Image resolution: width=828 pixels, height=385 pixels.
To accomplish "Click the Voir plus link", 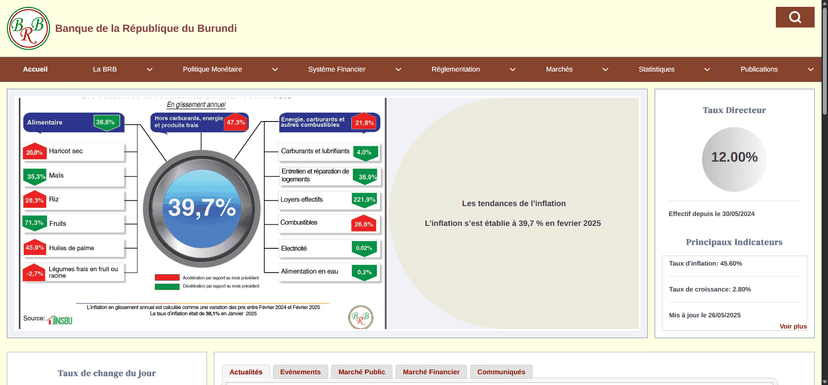I will (x=793, y=326).
